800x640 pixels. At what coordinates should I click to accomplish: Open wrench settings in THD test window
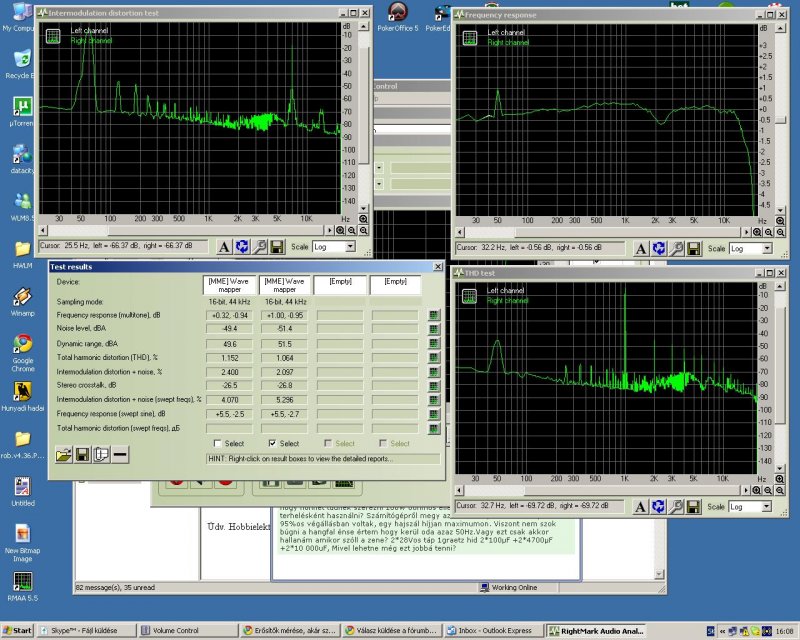click(x=676, y=507)
